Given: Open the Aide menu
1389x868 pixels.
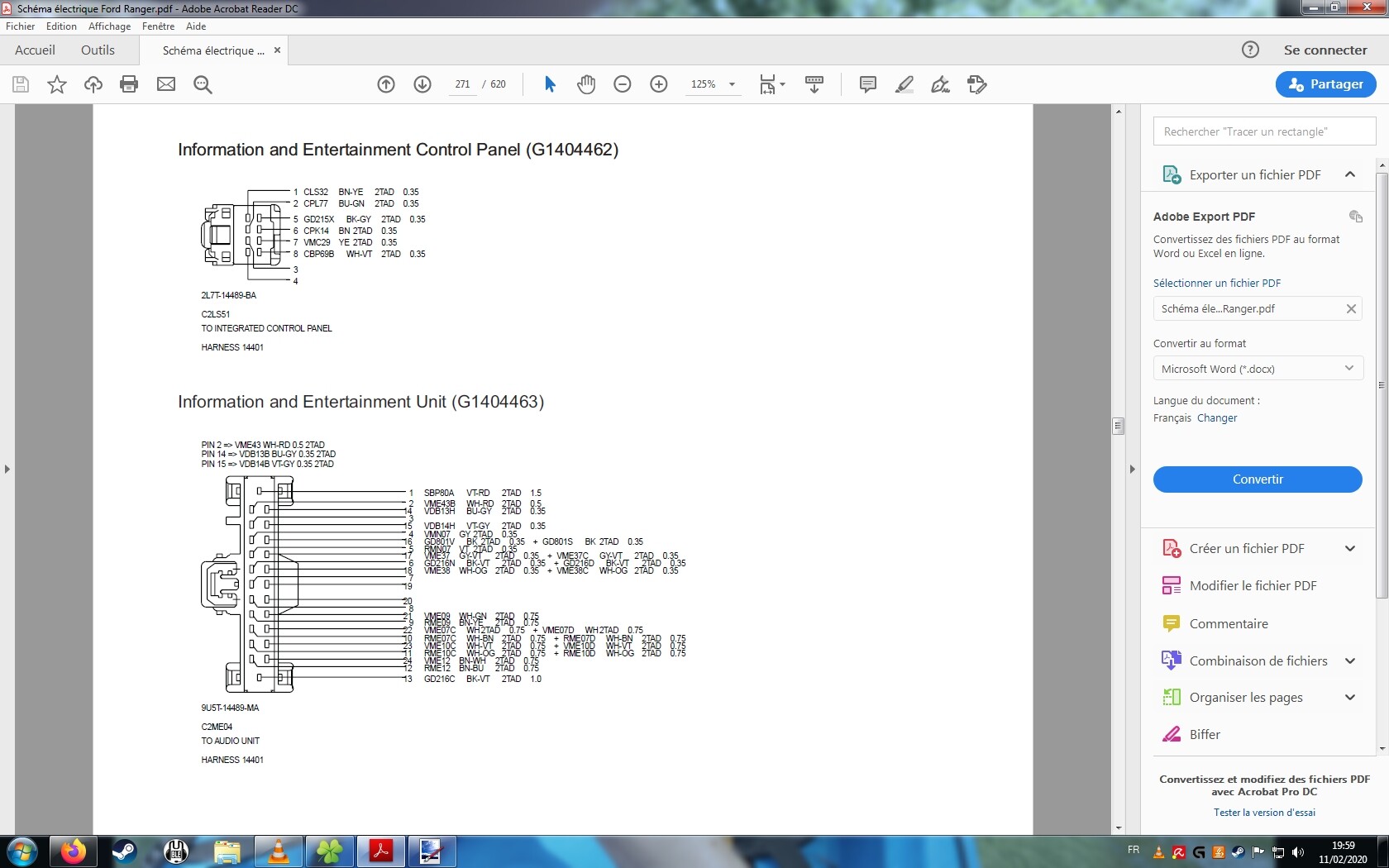Looking at the screenshot, I should (196, 26).
